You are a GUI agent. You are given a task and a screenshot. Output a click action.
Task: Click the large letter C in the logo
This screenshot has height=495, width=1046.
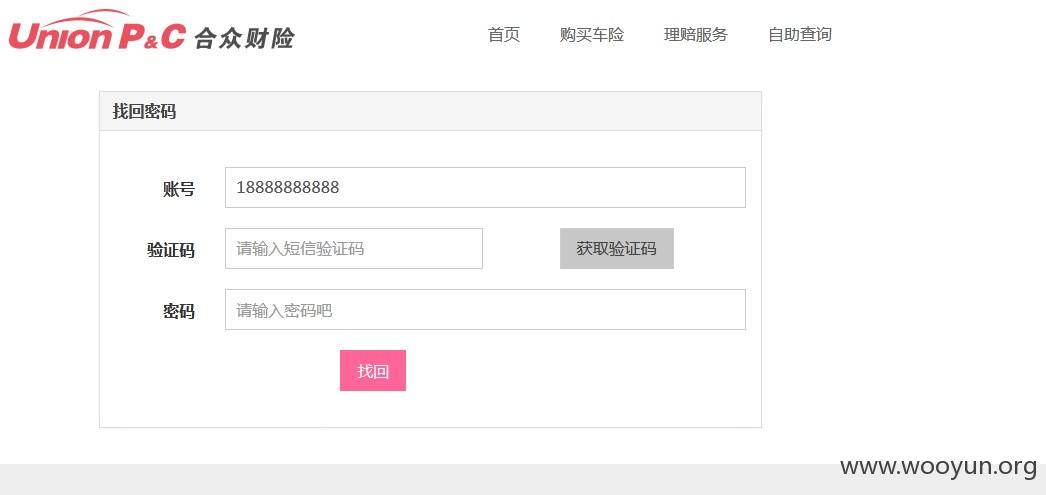pos(172,36)
